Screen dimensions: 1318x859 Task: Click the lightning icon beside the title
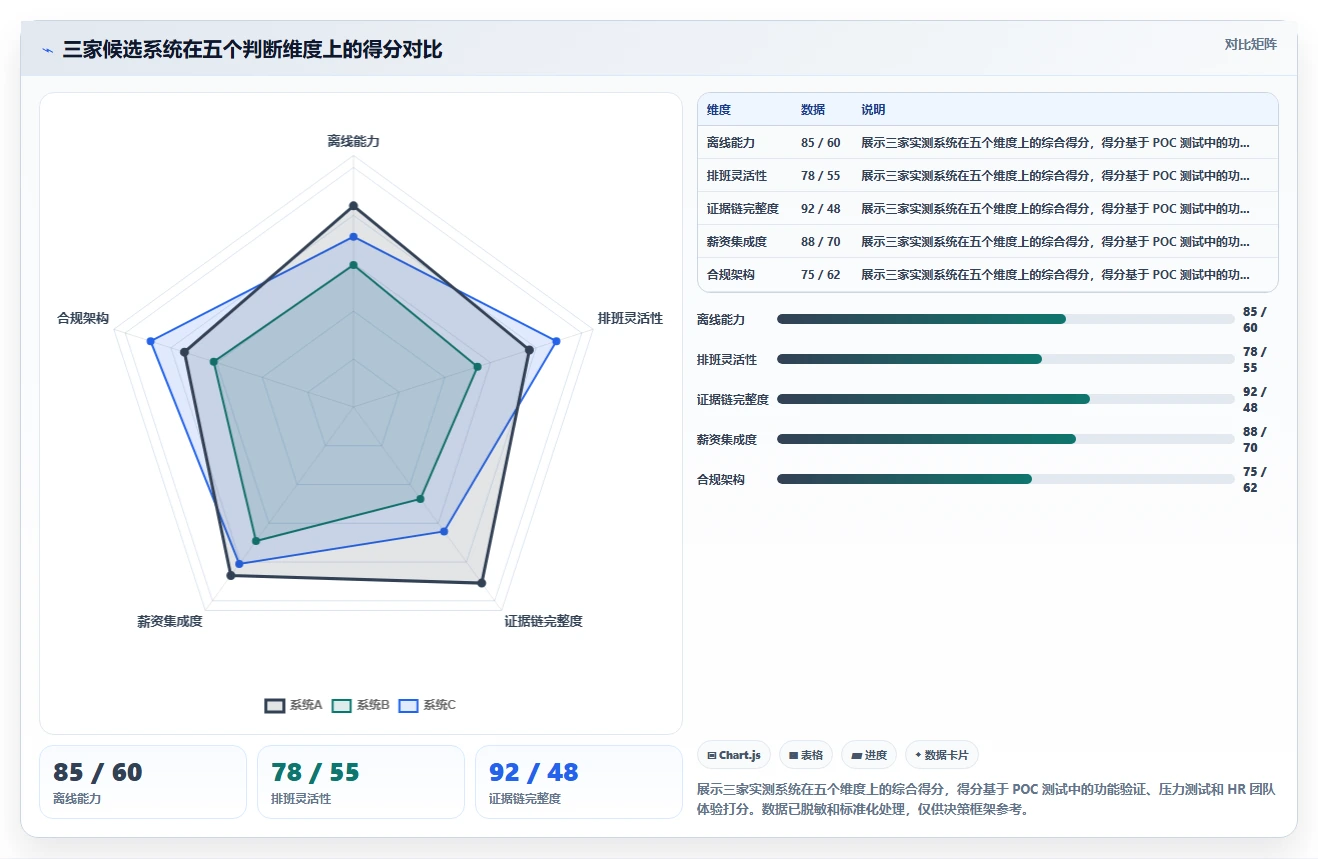pyautogui.click(x=47, y=50)
